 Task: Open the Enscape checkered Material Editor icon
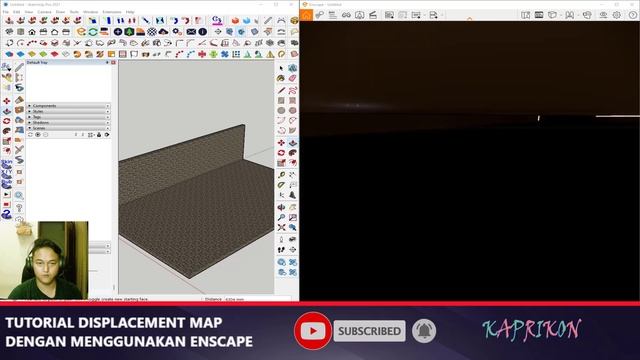click(x=152, y=32)
